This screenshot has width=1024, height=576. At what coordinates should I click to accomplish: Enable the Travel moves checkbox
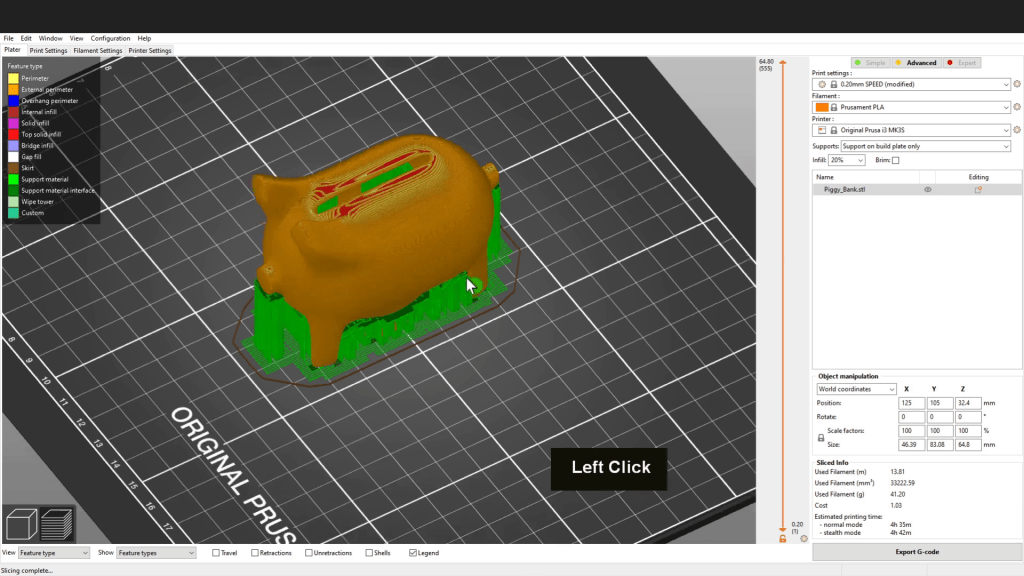click(216, 553)
